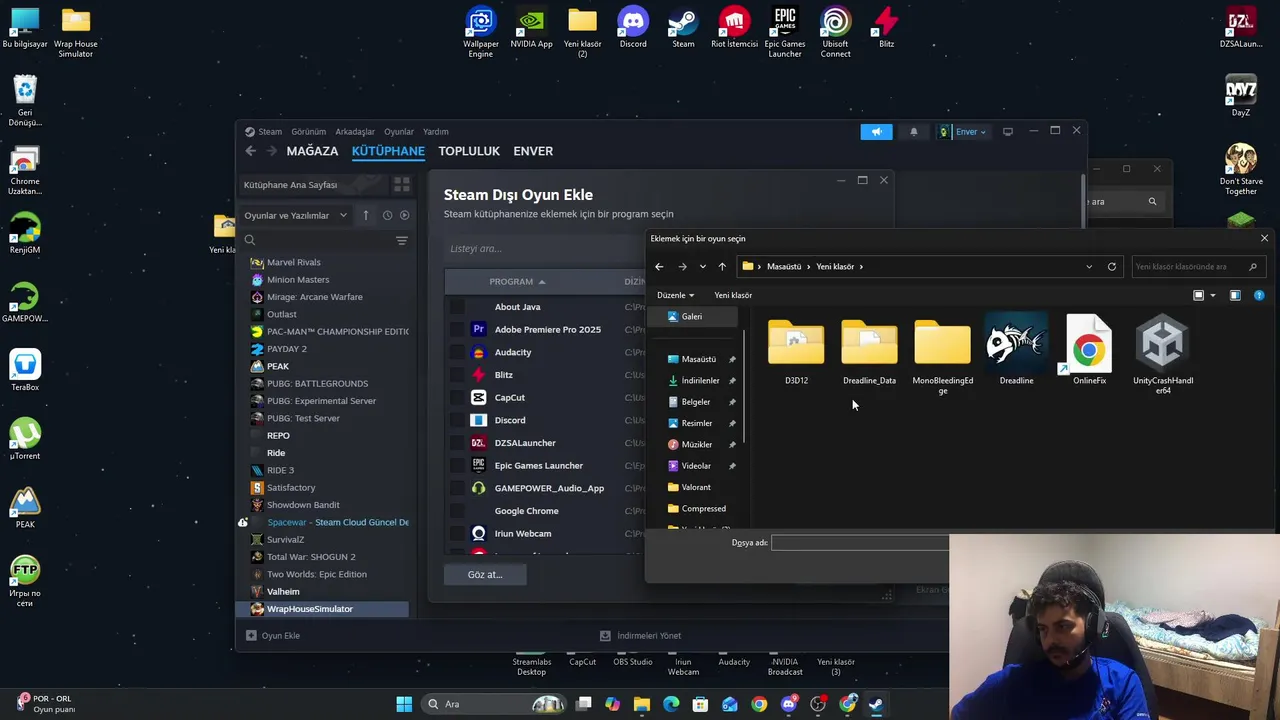Show ready-to-play games filter icon
The height and width of the screenshot is (720, 1280).
404,215
